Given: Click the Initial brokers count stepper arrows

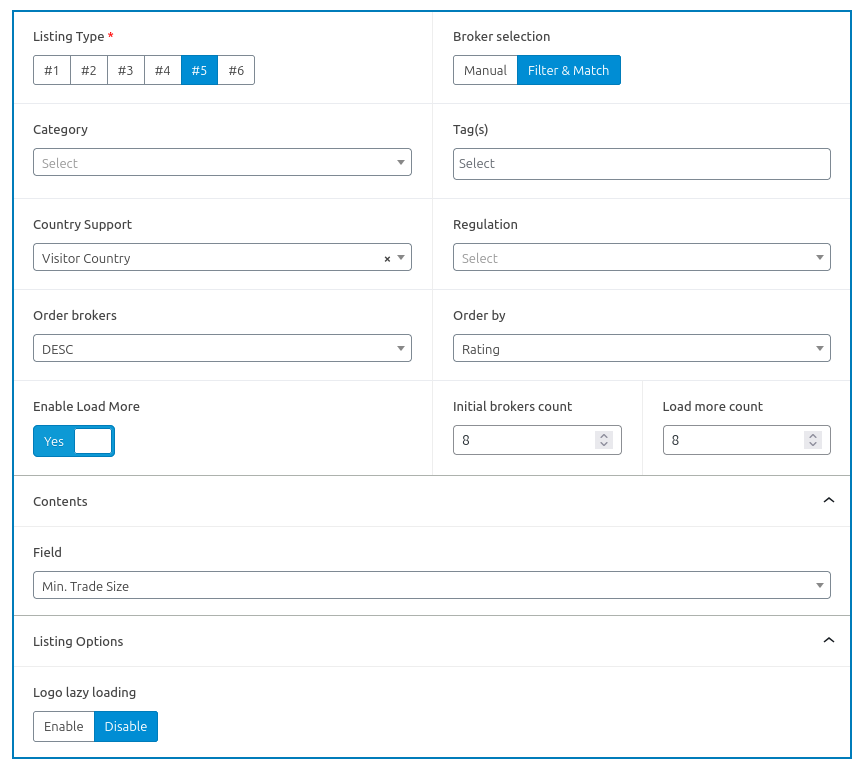Looking at the screenshot, I should [x=603, y=440].
